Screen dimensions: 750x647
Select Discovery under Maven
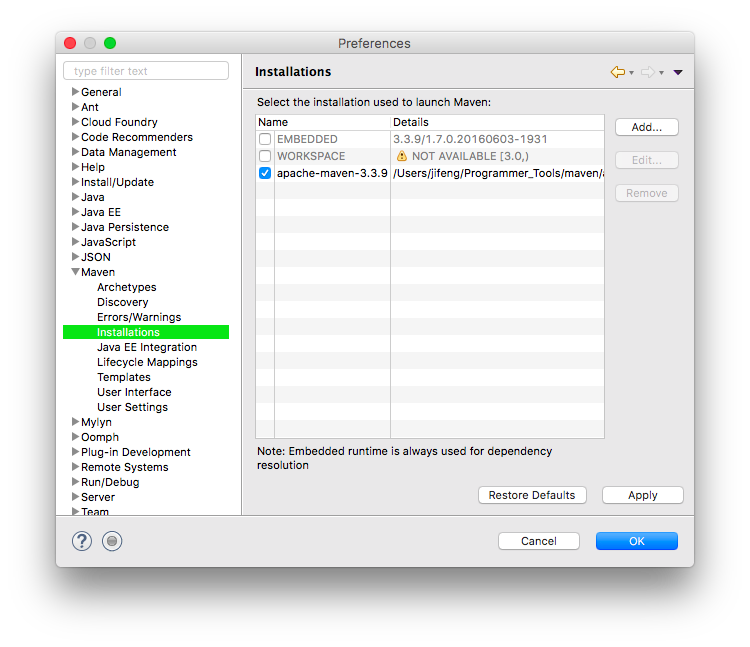(122, 302)
